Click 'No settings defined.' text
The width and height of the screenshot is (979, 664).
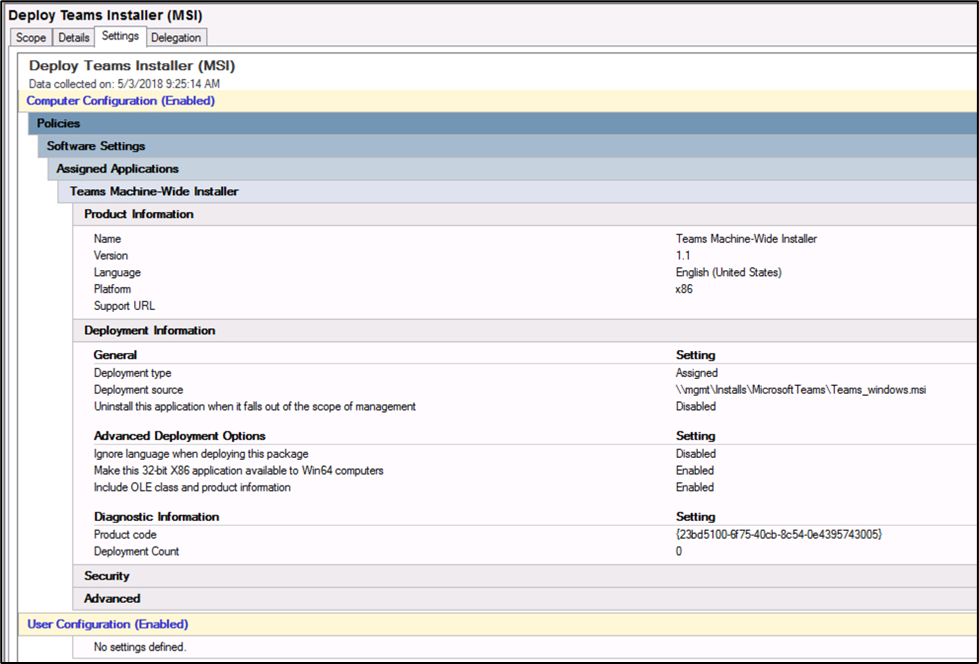click(140, 647)
